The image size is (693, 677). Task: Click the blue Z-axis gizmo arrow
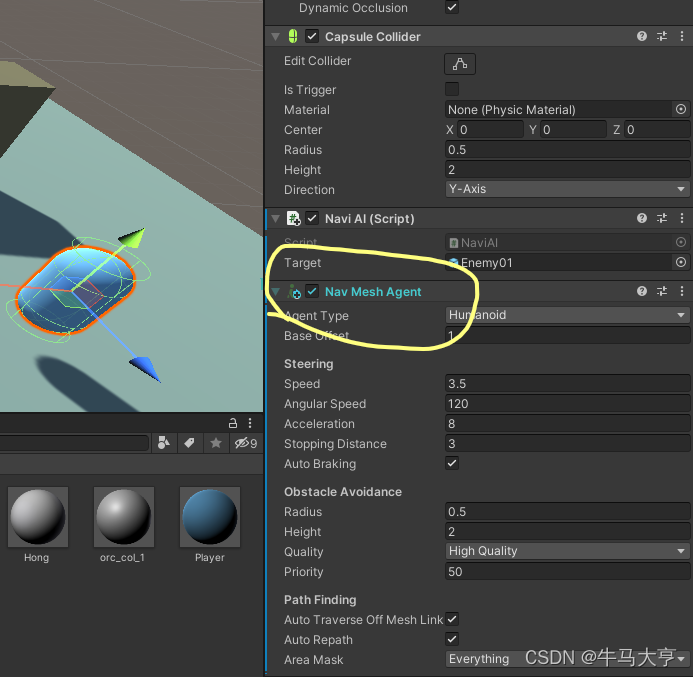(x=145, y=369)
